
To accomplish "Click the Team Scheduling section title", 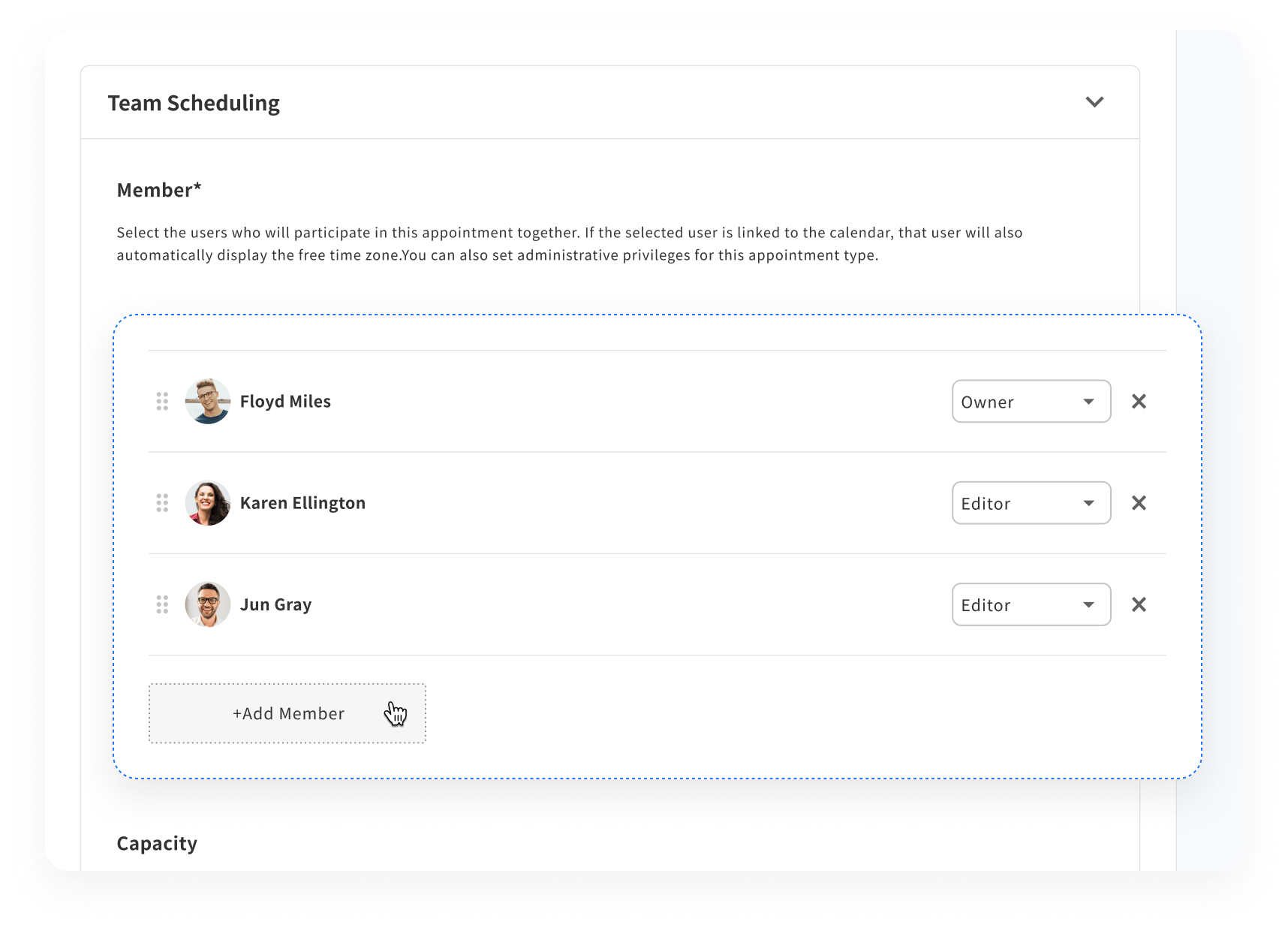I will click(x=194, y=102).
